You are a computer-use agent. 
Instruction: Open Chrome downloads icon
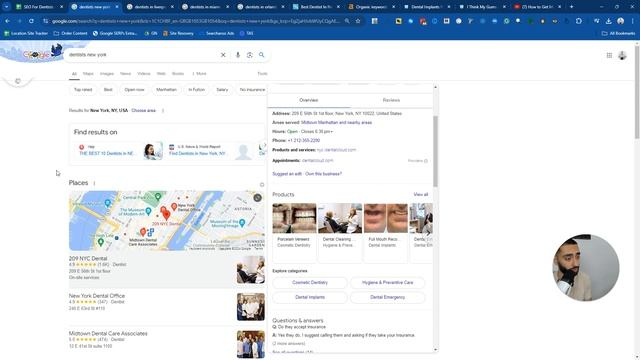click(x=608, y=21)
